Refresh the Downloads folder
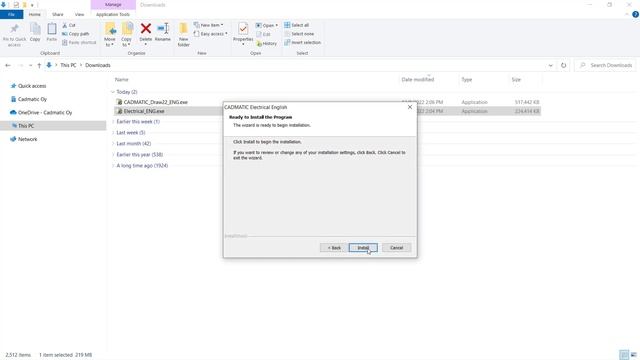The width and height of the screenshot is (640, 360). pos(563,65)
